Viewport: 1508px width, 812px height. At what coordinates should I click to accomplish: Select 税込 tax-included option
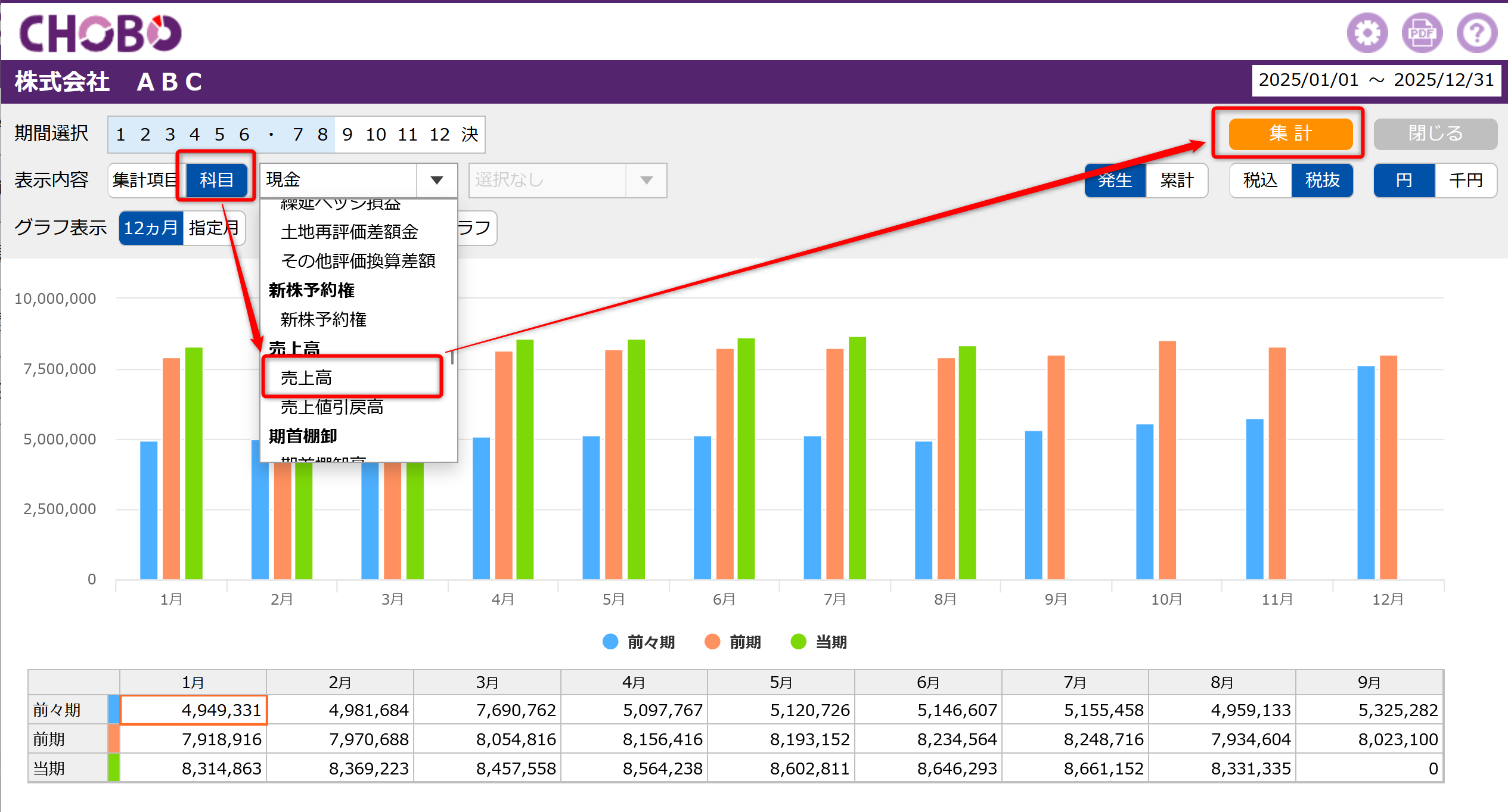pos(1261,180)
